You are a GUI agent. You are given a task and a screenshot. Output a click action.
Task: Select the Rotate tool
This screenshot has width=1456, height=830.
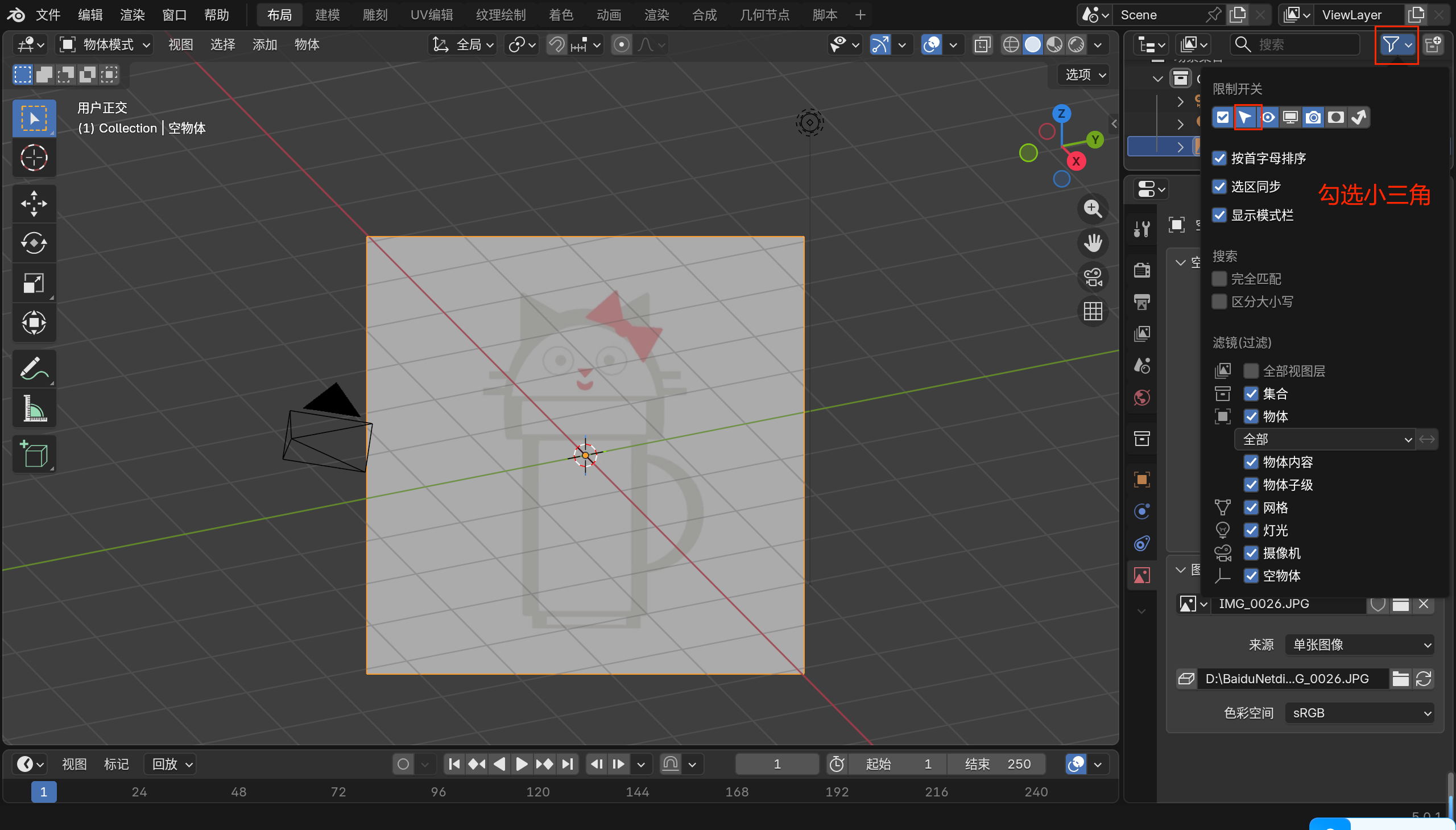(34, 243)
